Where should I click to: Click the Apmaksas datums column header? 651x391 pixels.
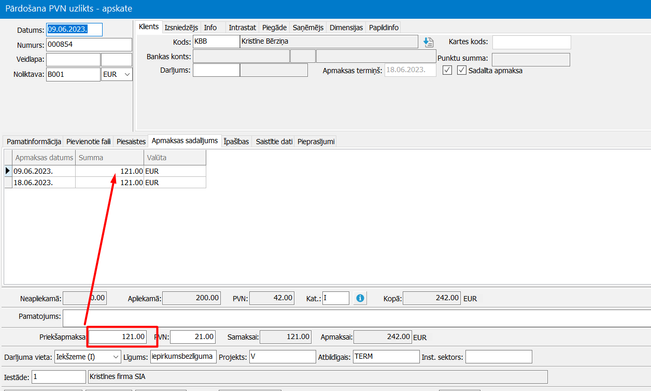click(x=44, y=158)
